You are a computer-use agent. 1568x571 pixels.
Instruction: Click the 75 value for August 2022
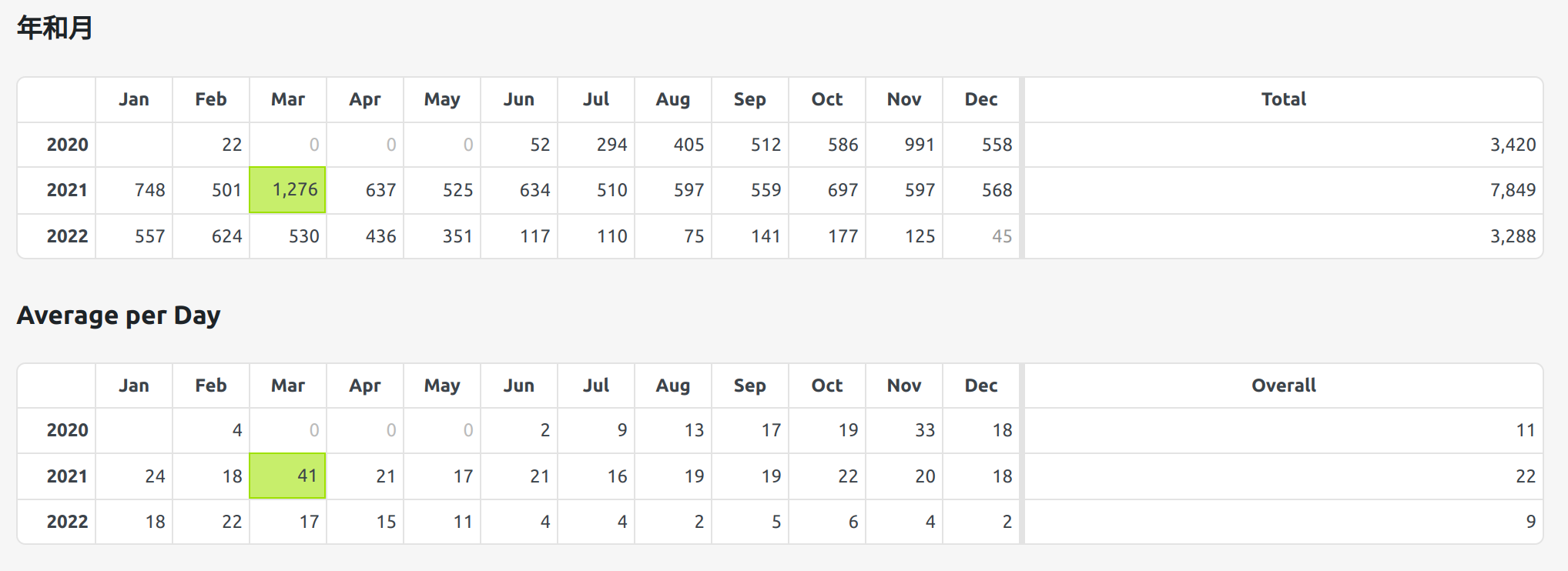pyautogui.click(x=693, y=236)
